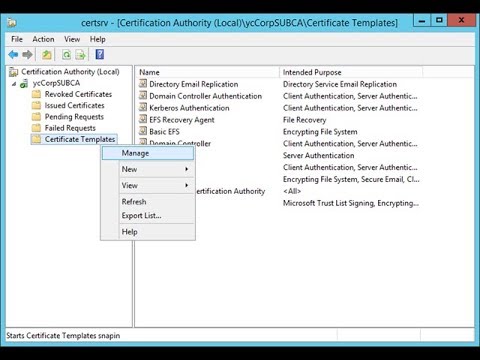
Task: Select the Failed Requests tree item
Action: pos(70,128)
